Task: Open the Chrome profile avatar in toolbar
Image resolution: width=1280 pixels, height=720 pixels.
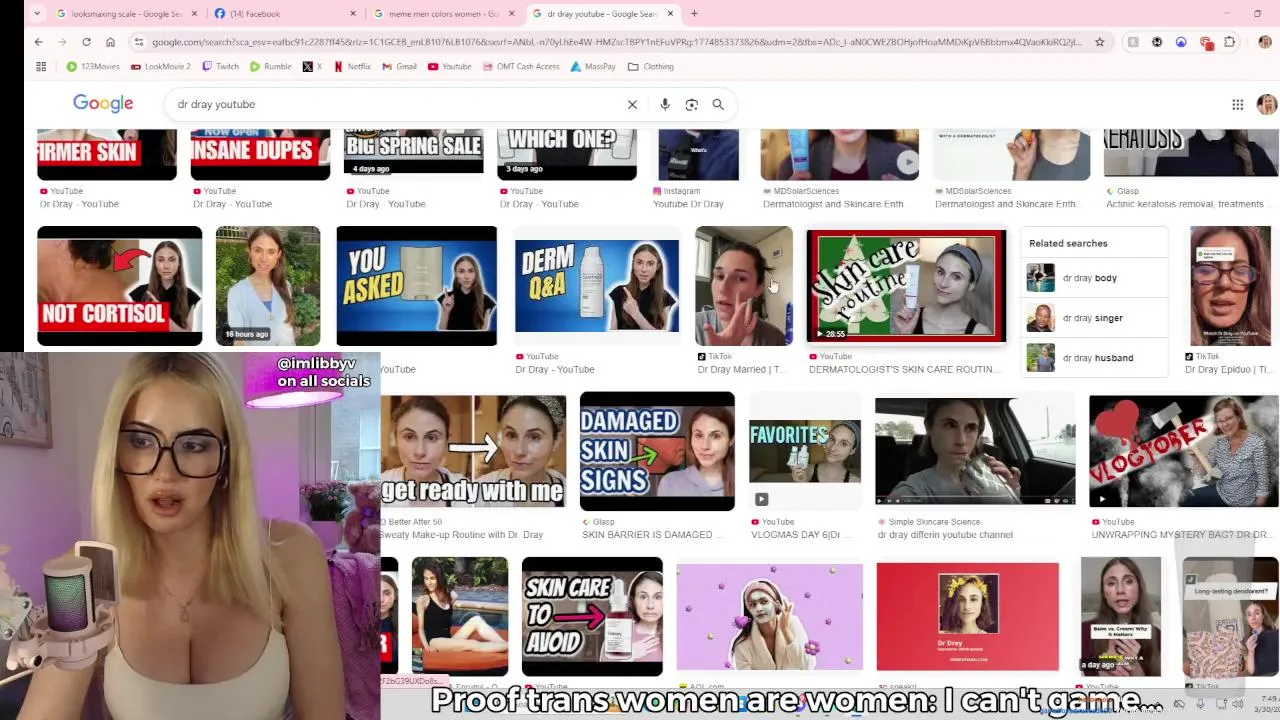Action: [x=1264, y=42]
